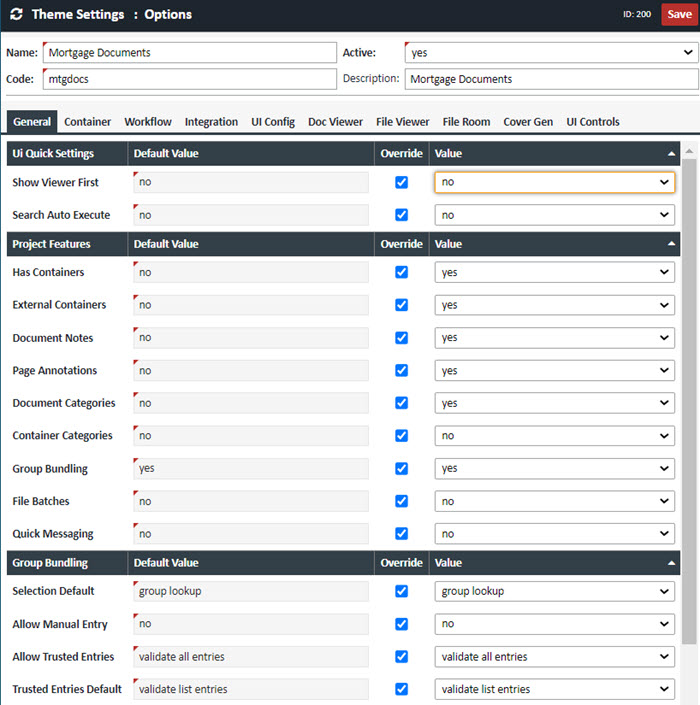Image resolution: width=700 pixels, height=705 pixels.
Task: Collapse the Project Features section arrow
Action: point(670,244)
